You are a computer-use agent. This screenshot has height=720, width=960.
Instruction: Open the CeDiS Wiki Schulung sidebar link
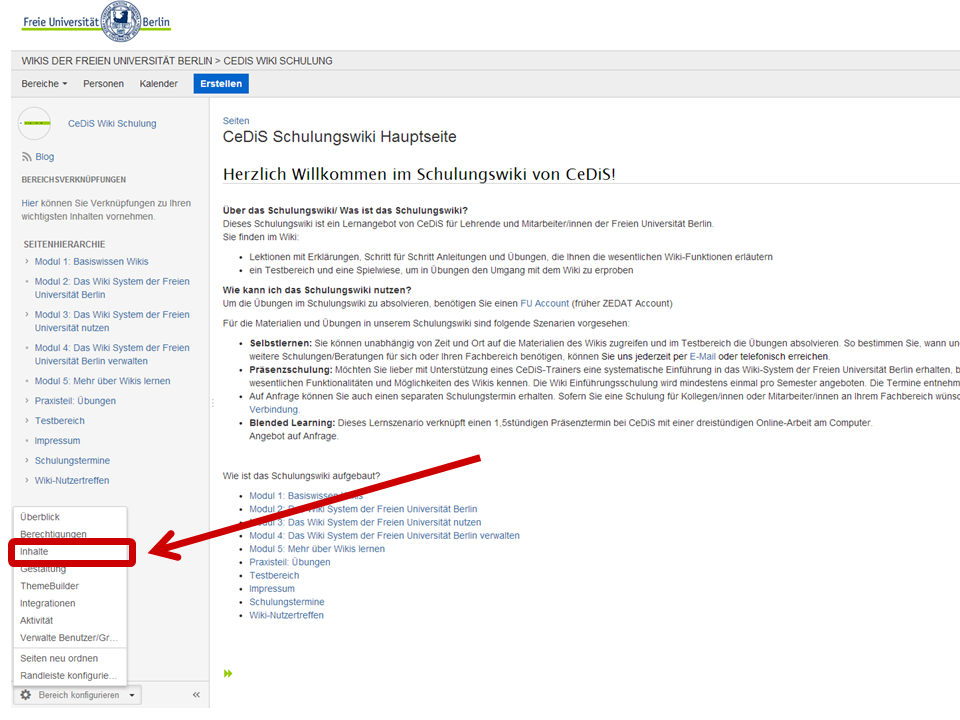112,124
